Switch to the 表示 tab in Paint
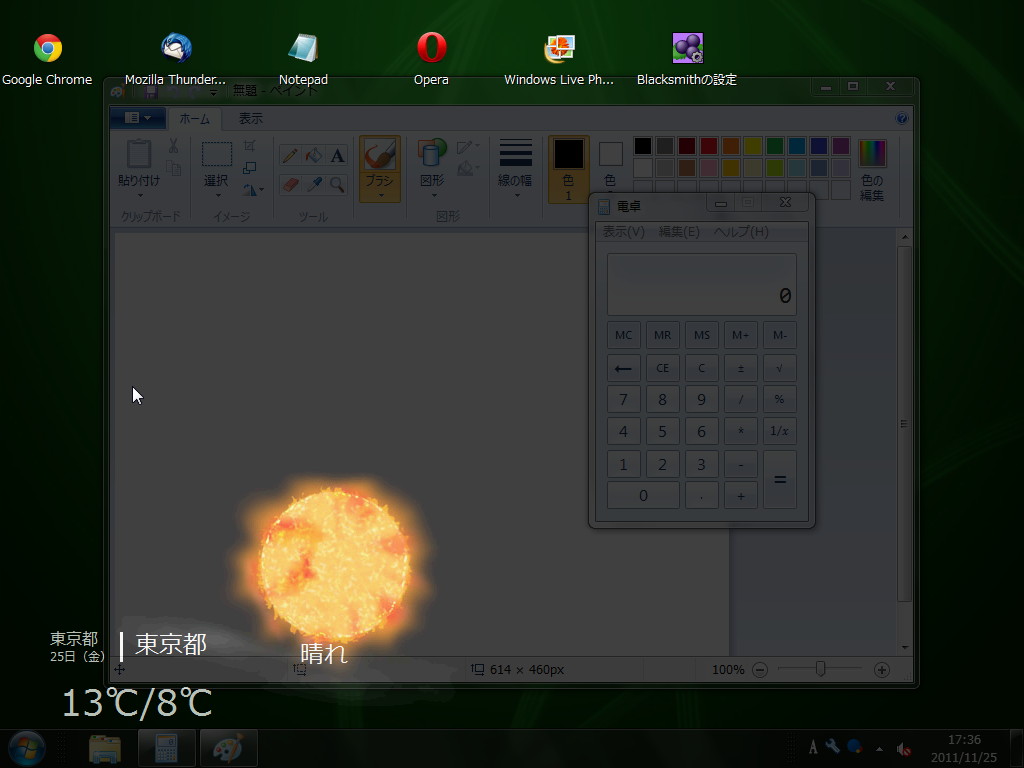This screenshot has height=768, width=1024. 250,118
